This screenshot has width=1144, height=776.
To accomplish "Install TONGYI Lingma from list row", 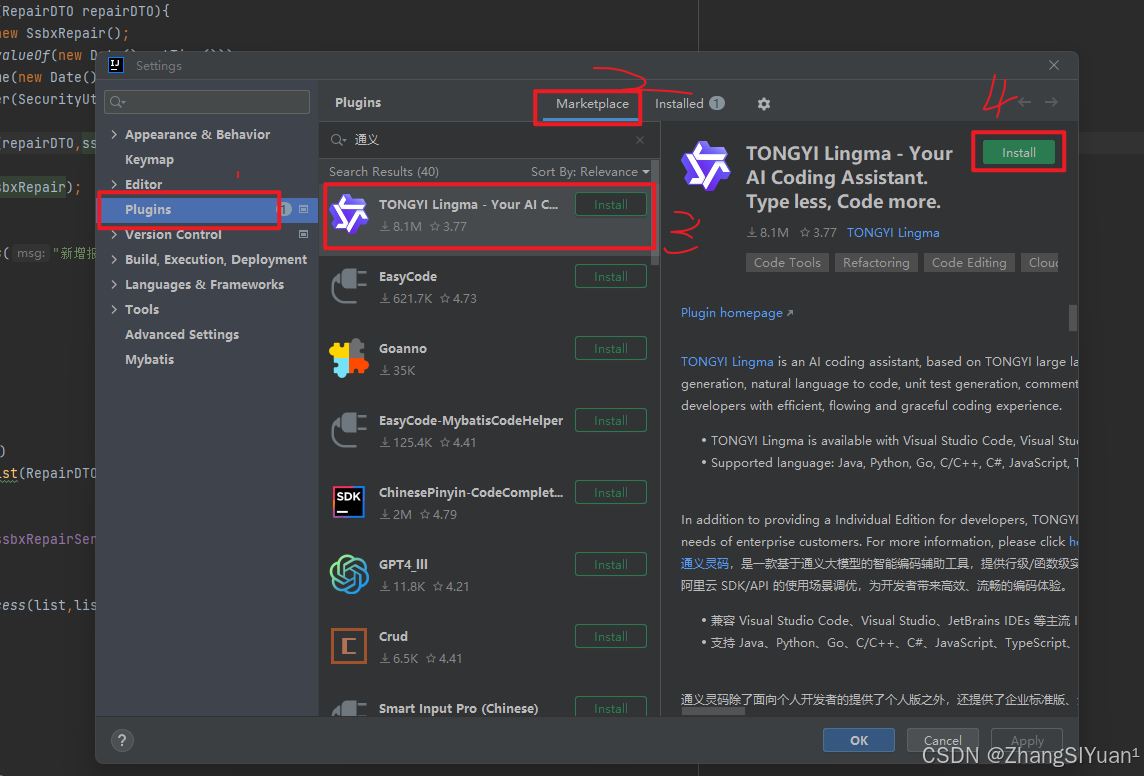I will click(x=611, y=205).
